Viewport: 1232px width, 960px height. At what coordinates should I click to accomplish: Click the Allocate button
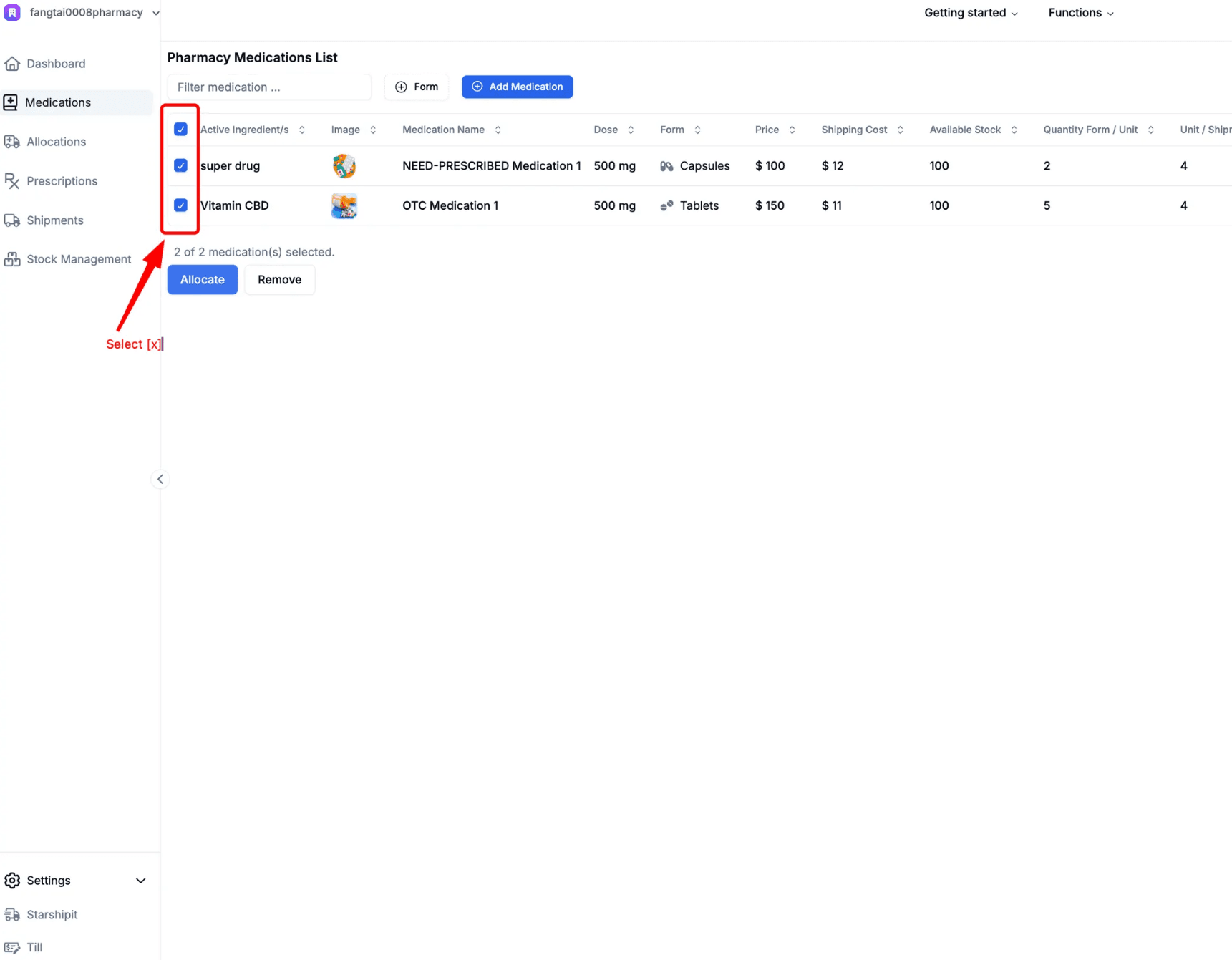coord(202,280)
